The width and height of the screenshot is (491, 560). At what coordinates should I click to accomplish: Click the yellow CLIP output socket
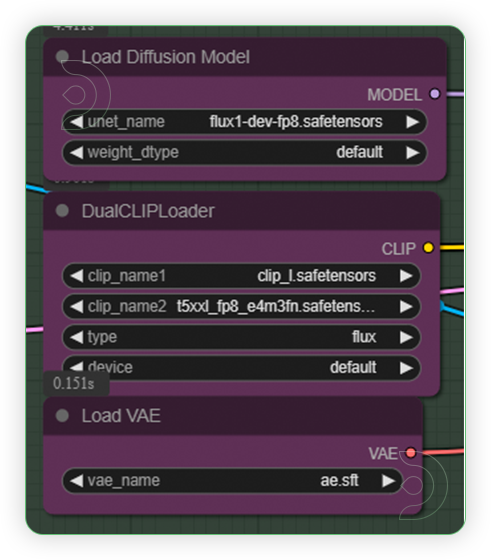[428, 248]
